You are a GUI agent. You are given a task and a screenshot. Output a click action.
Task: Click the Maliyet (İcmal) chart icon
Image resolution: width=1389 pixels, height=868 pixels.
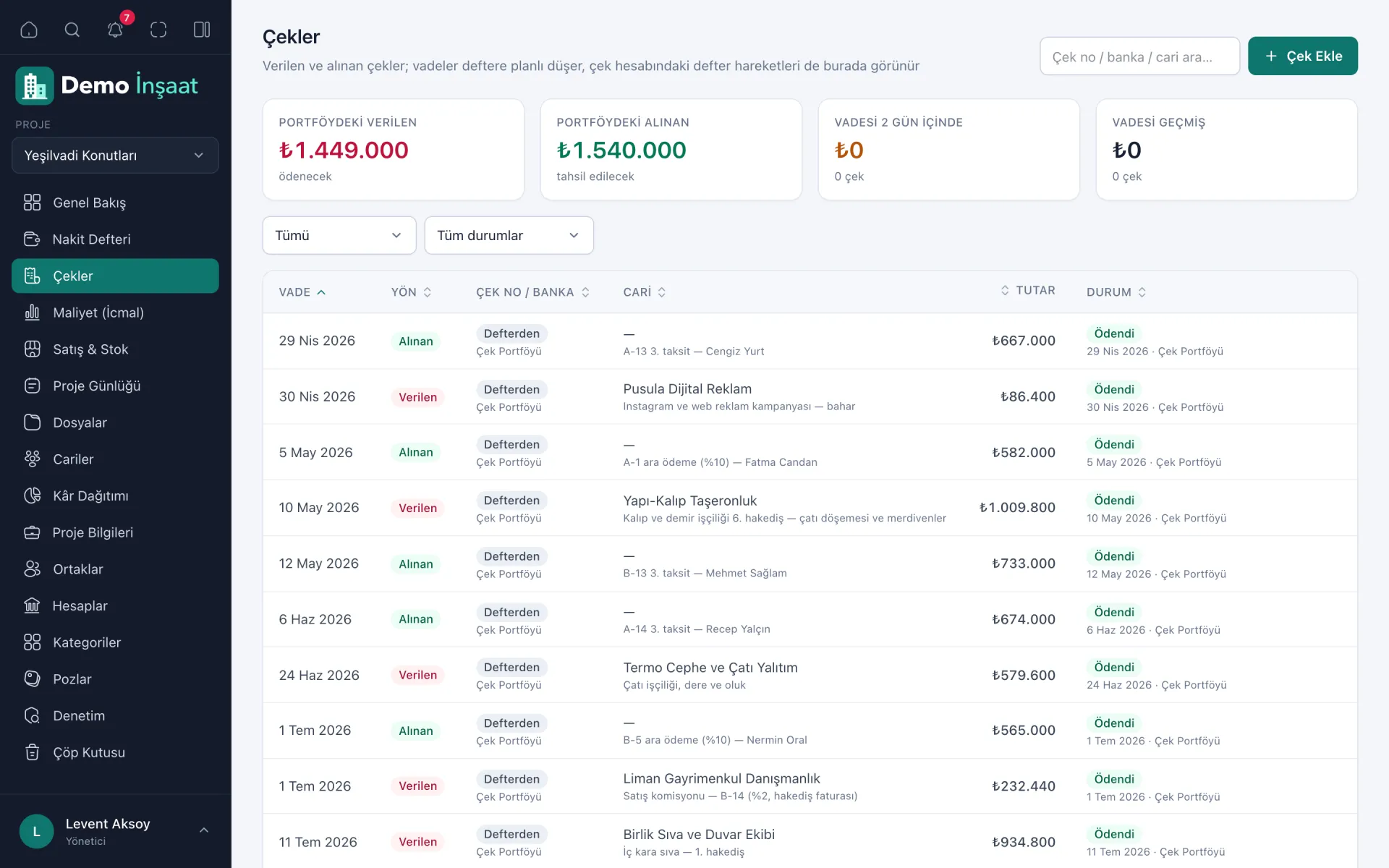pos(32,312)
